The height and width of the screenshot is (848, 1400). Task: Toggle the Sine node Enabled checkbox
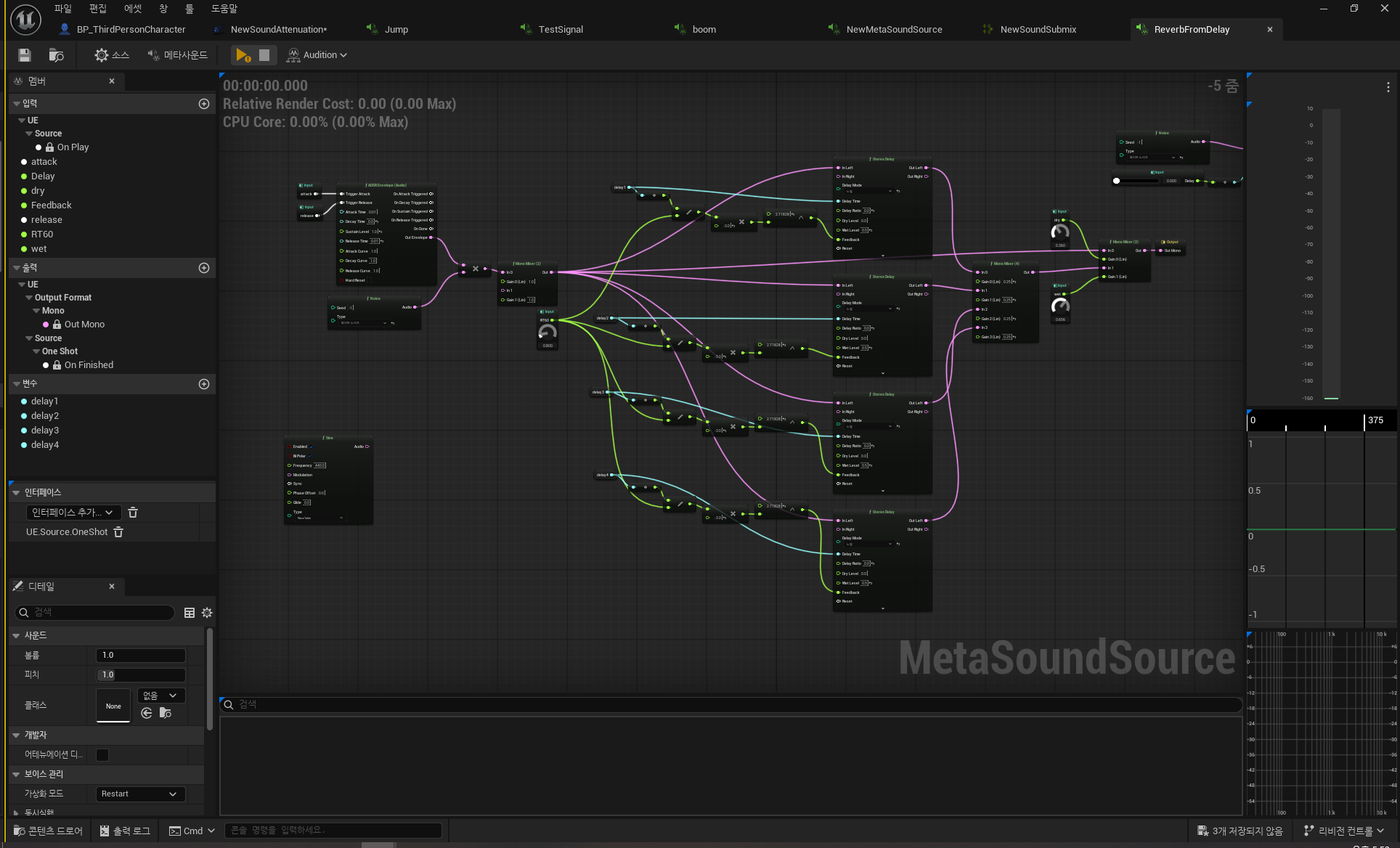pos(312,447)
